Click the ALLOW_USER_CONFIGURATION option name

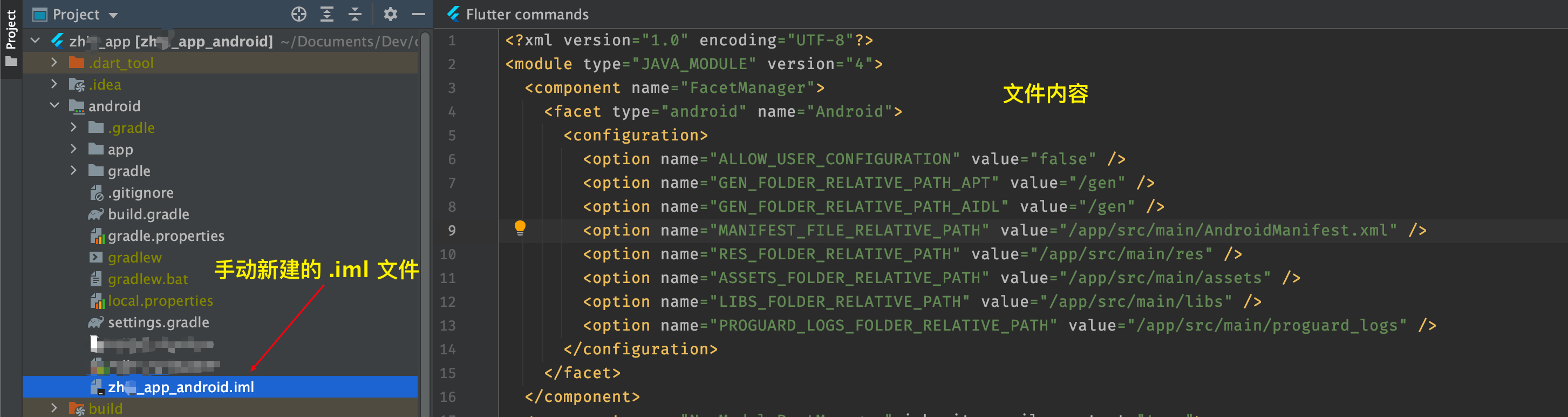(x=835, y=159)
